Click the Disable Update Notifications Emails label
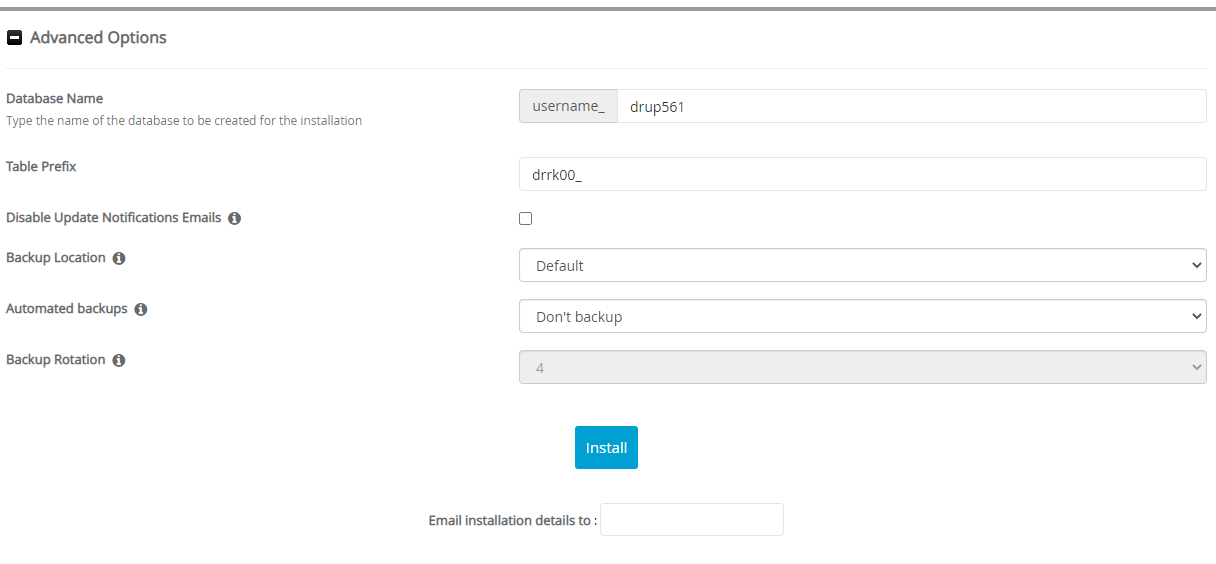This screenshot has height=564, width=1216. click(x=113, y=218)
